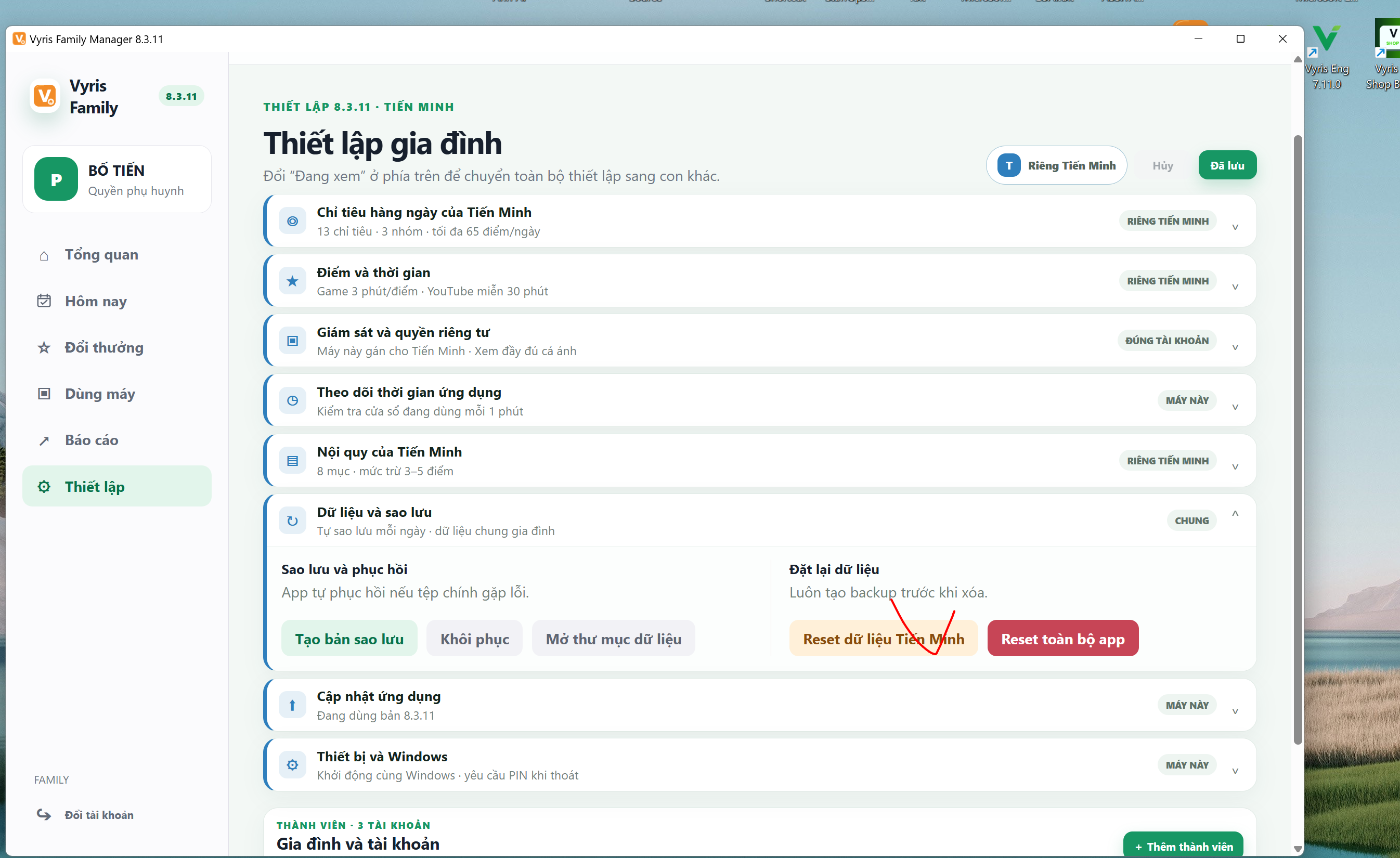Click the target icon beside Chỉ tiêu hàng ngày

coord(293,221)
